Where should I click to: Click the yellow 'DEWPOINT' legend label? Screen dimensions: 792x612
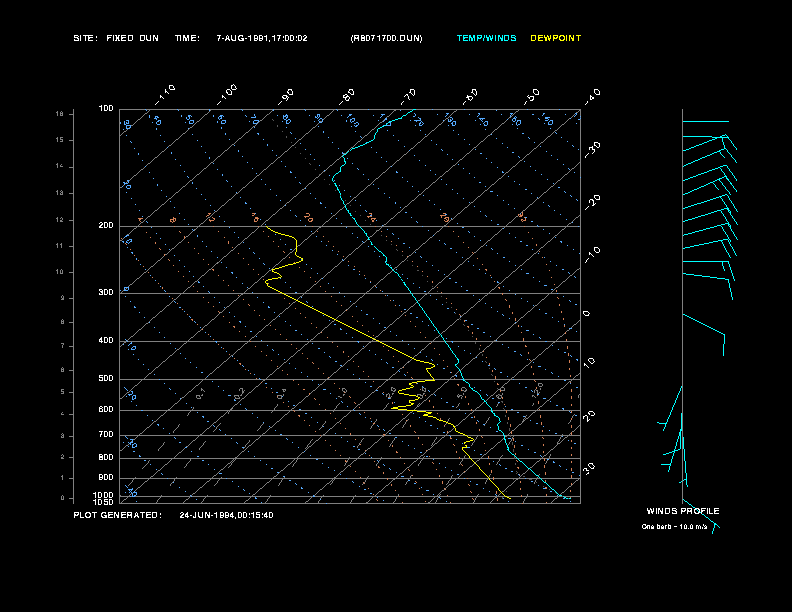pos(556,38)
